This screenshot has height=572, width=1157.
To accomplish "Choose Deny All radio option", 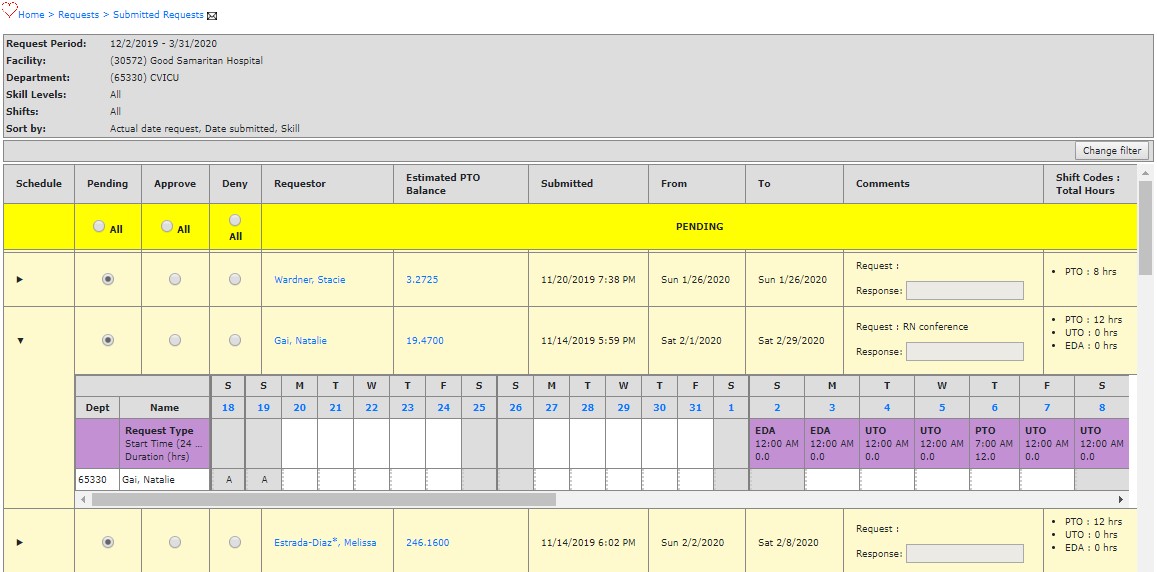I will [235, 220].
